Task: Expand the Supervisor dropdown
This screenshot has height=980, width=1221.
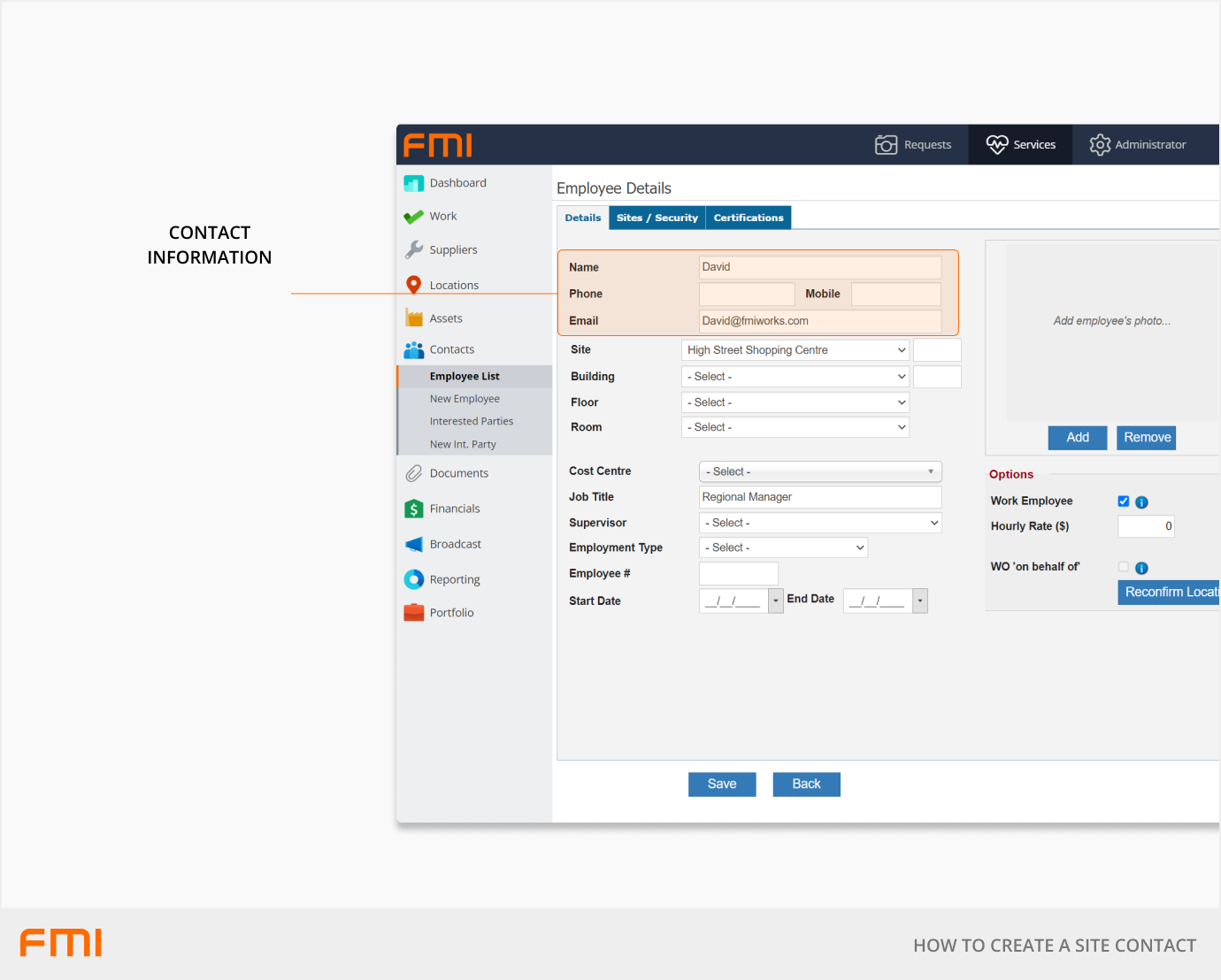Action: coord(819,523)
